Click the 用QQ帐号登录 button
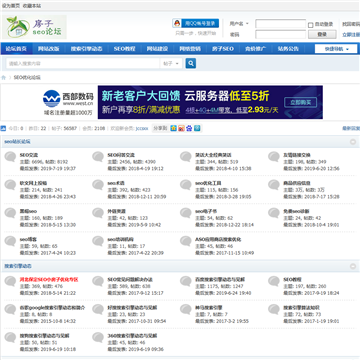360x360 pixels. point(196,23)
